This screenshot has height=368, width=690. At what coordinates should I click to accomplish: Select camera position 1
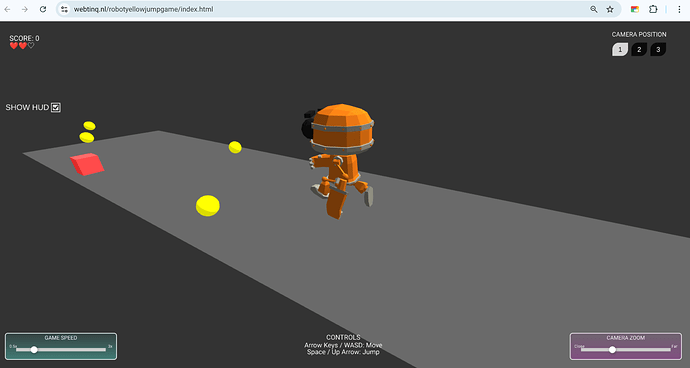coord(620,49)
